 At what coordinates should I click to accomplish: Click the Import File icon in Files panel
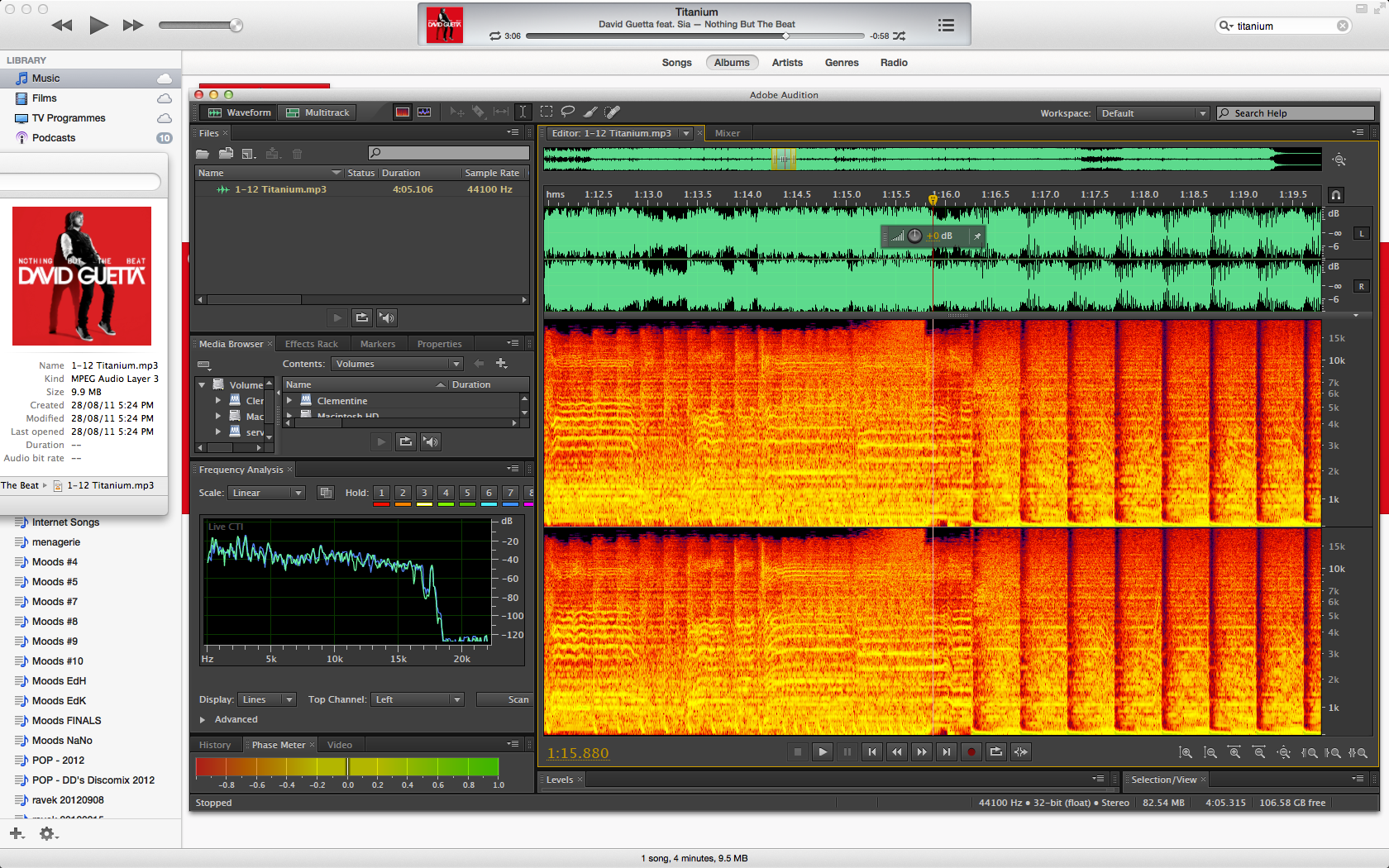click(226, 154)
